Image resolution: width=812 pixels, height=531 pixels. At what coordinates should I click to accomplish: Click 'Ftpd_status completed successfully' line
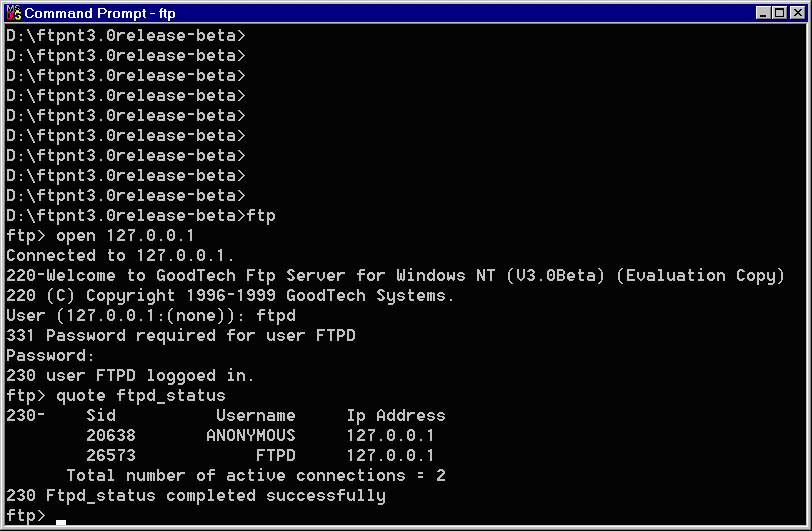[196, 496]
